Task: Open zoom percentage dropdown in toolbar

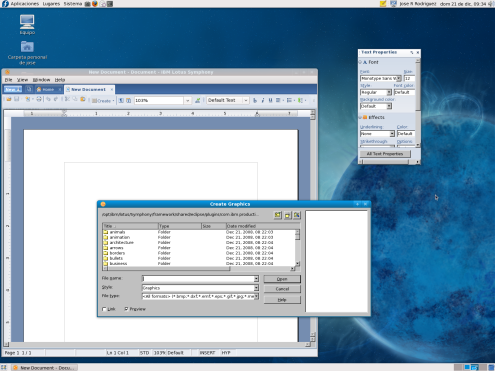Action: [188, 100]
